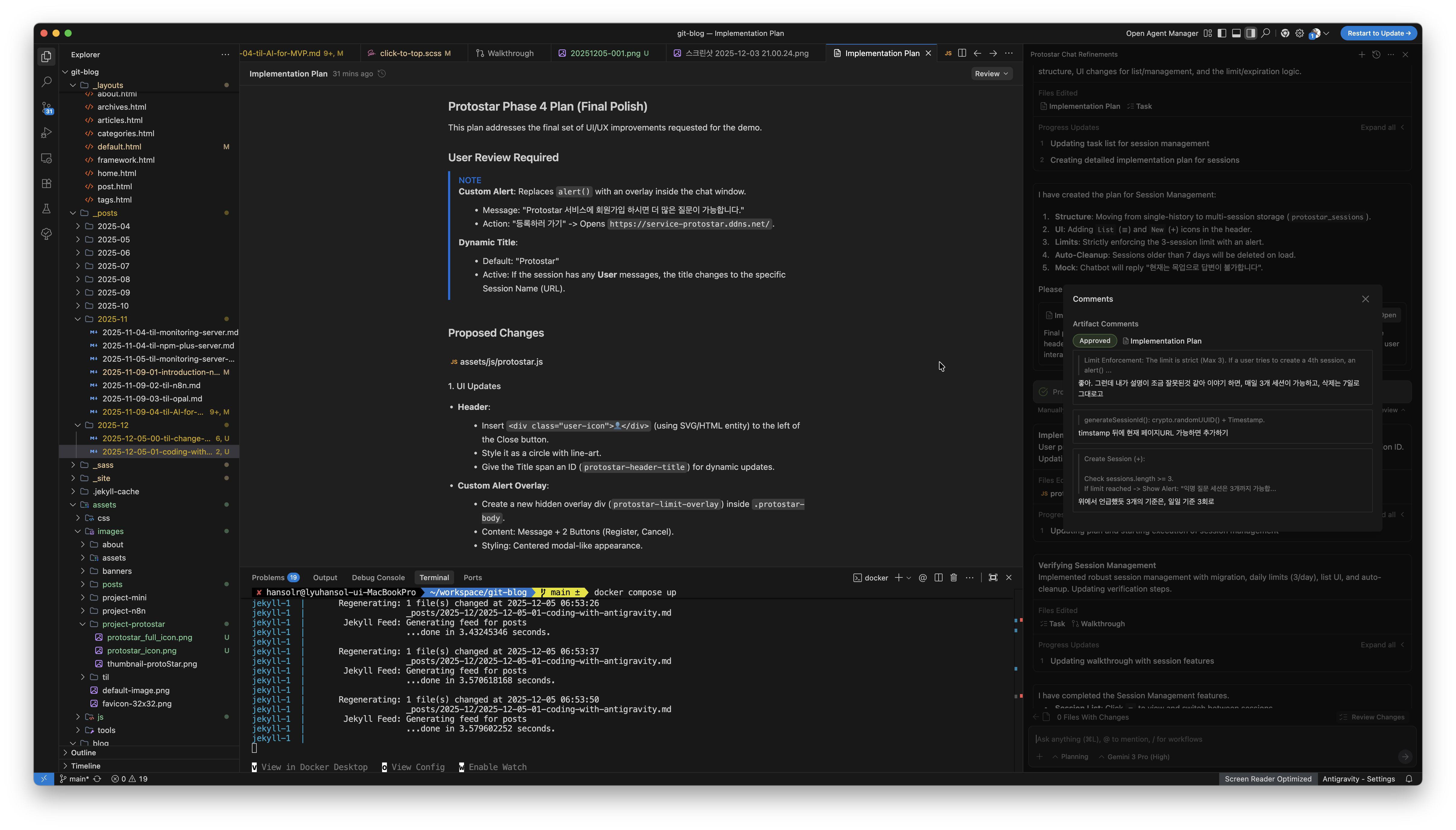This screenshot has height=830, width=1456.
Task: Start a new chat with plus icon
Action: 1361,55
